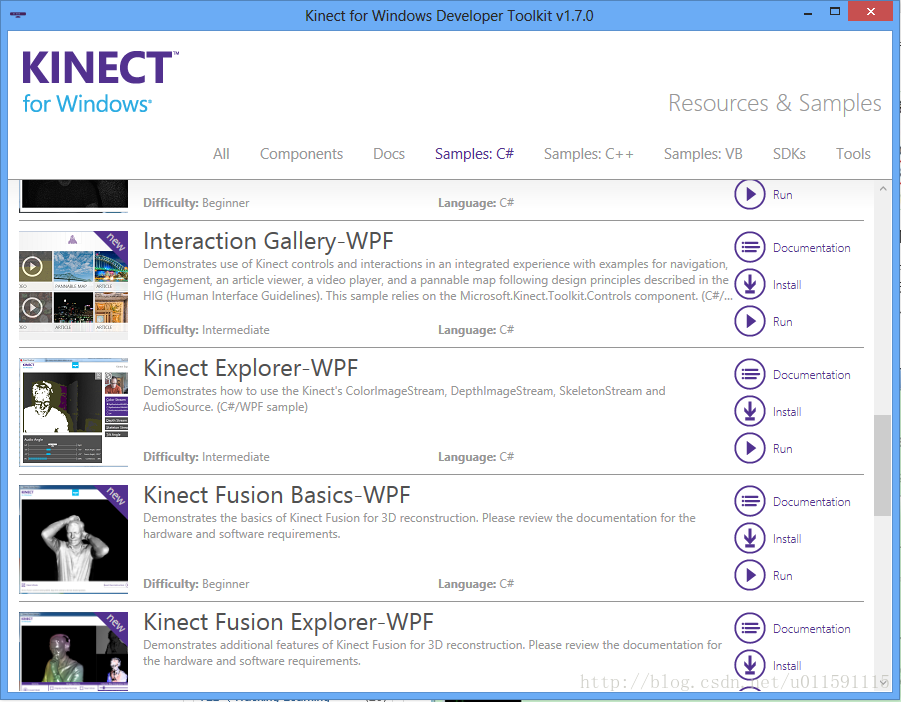Click the Kinect for Windows logo
The image size is (901, 702).
coord(100,82)
